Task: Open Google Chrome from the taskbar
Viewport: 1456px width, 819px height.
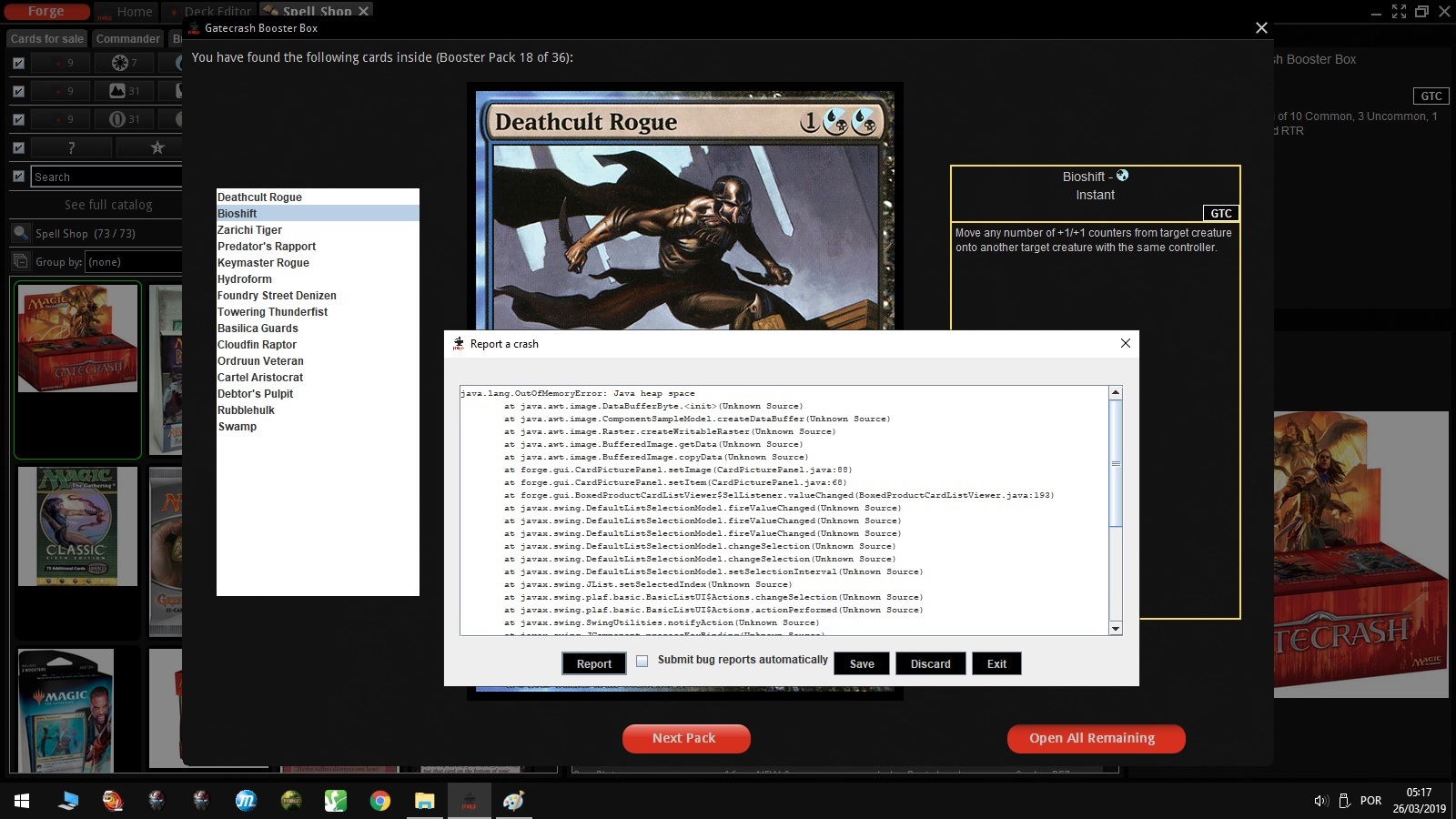Action: 380,801
